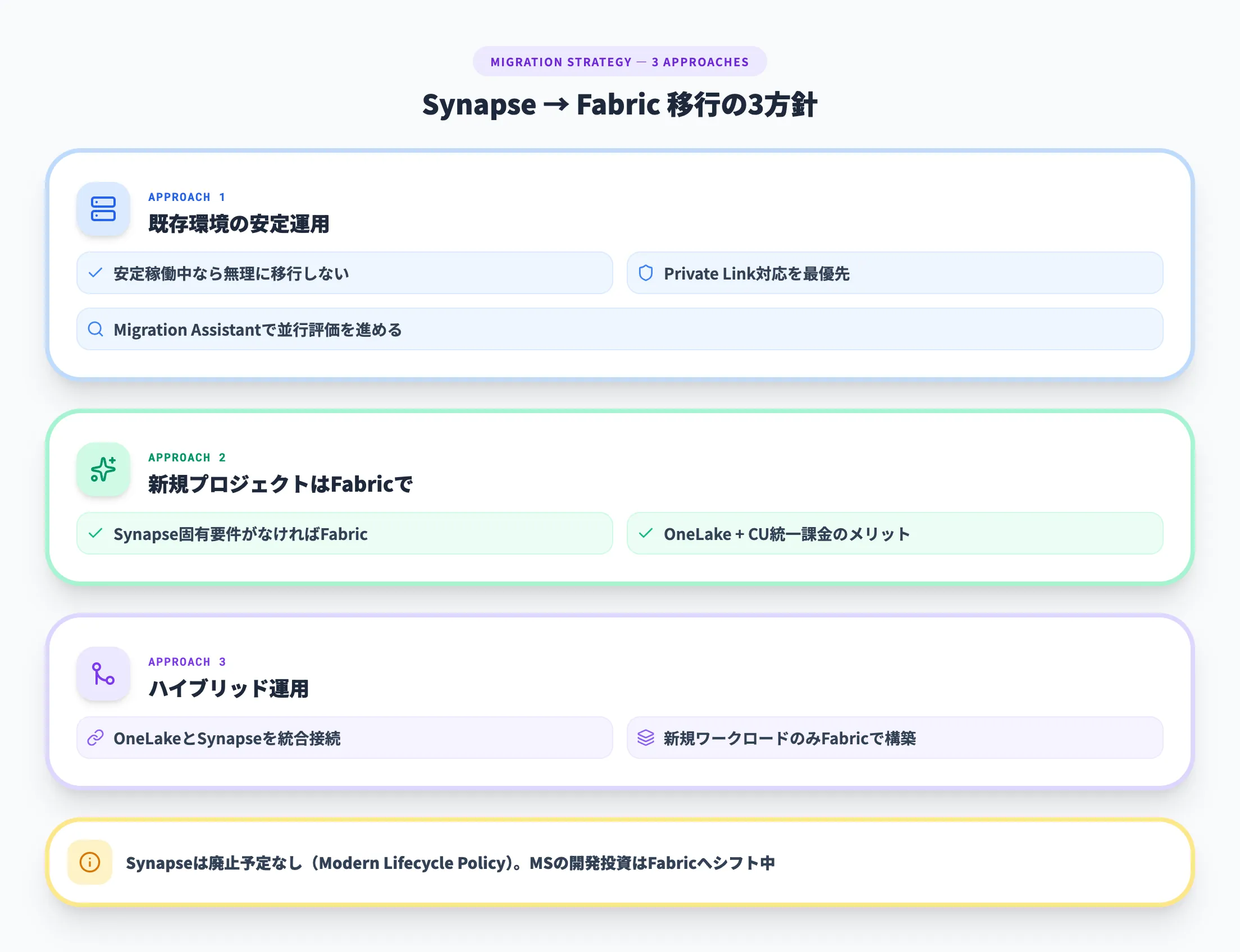Click the link icon beside OneLakeとSynapseを統合接続
This screenshot has width=1240, height=952.
(x=95, y=737)
